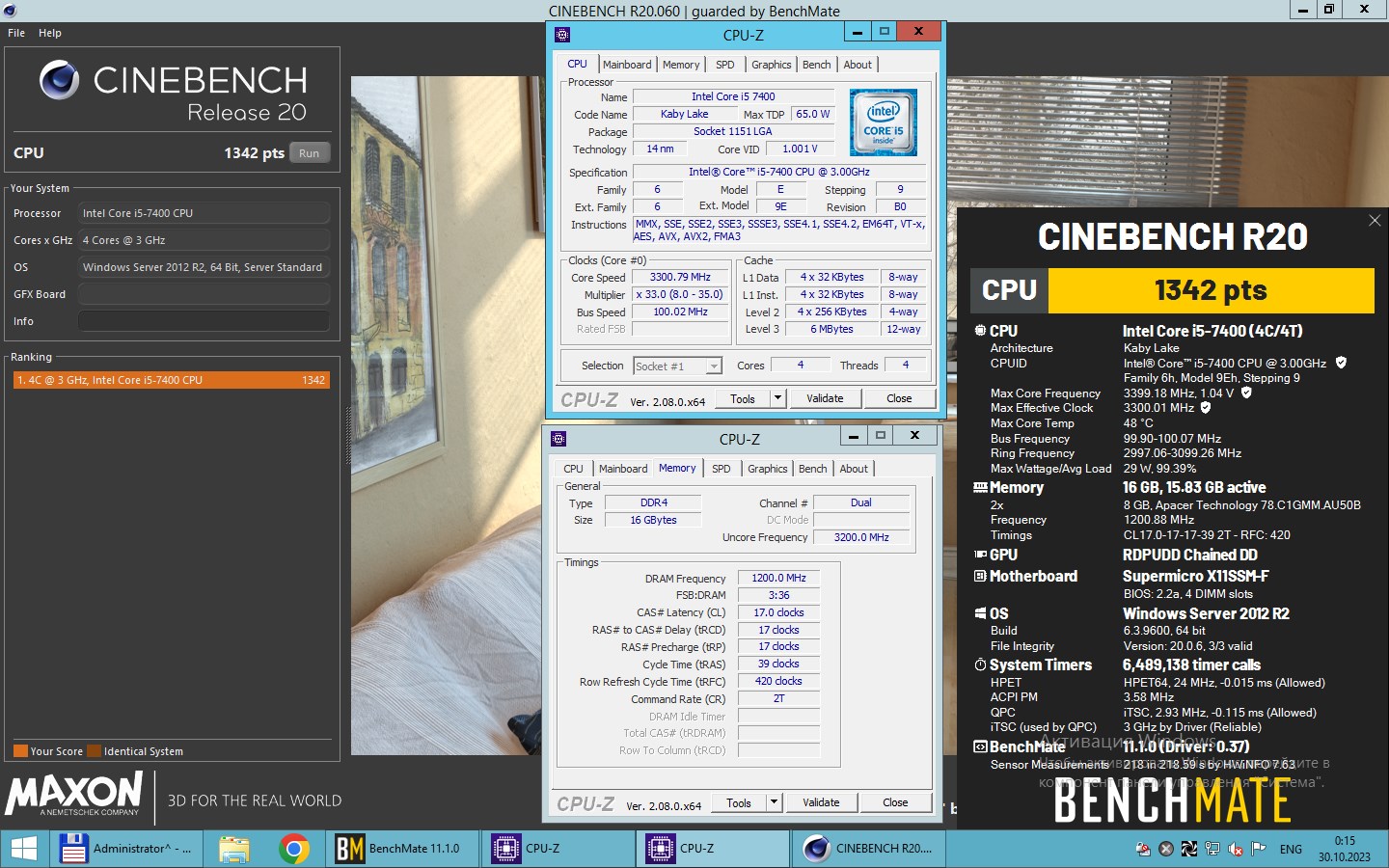
Task: Click the rendered room image thumbnail
Action: [x=449, y=416]
